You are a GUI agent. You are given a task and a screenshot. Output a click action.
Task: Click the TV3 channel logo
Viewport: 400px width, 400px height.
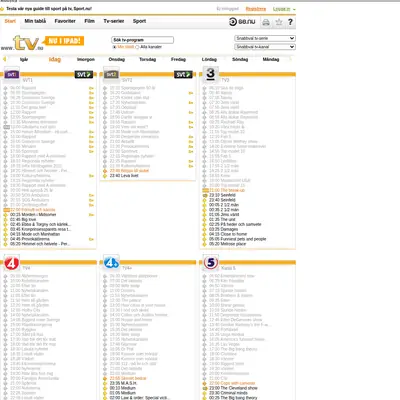[x=211, y=74]
